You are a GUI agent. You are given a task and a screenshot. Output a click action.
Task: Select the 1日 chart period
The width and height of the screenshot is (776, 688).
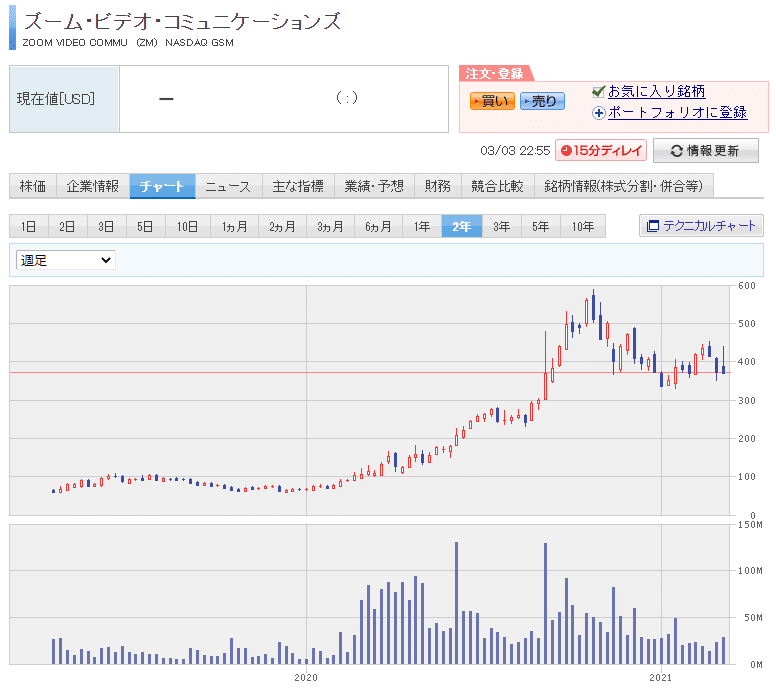pyautogui.click(x=29, y=226)
